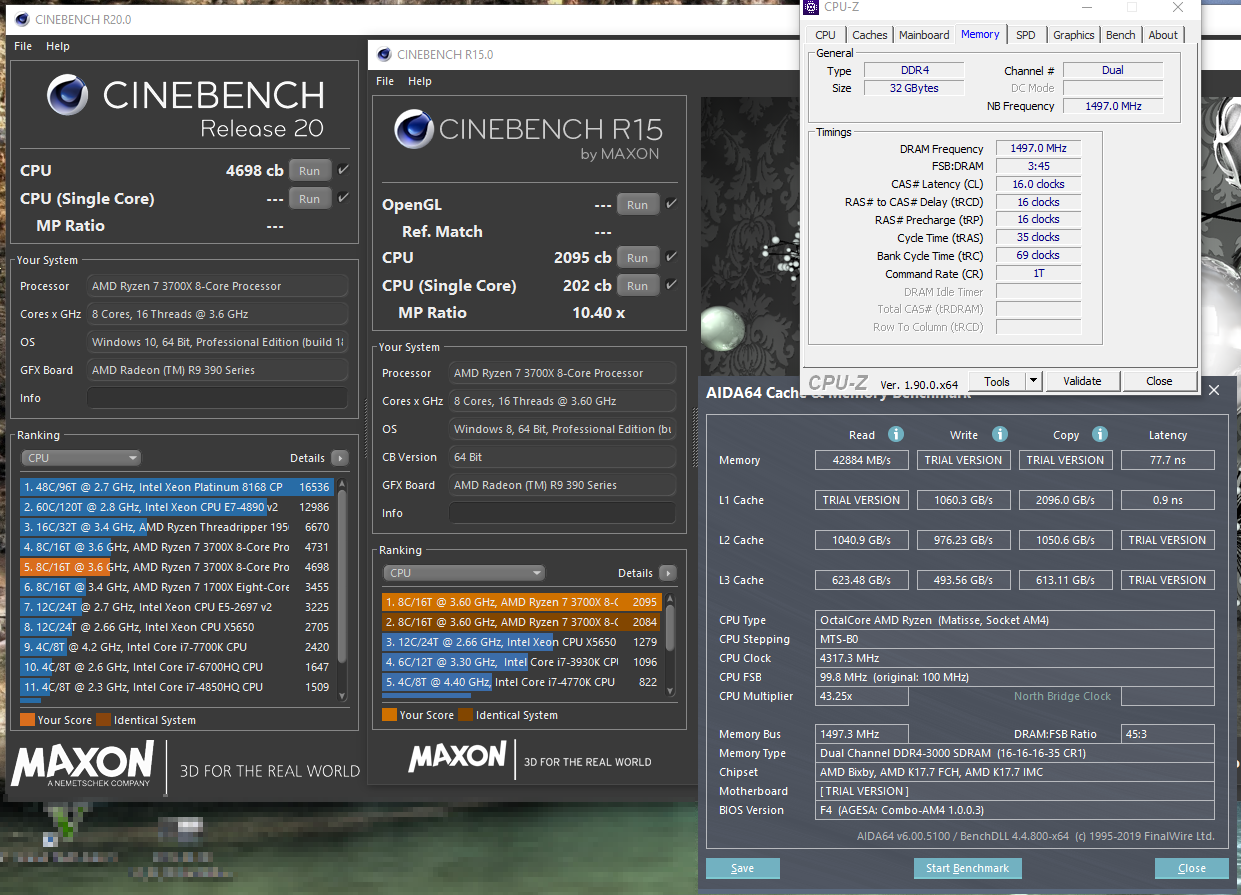1241x895 pixels.
Task: Toggle the R20 CPU Single Core checkbox
Action: (x=343, y=198)
